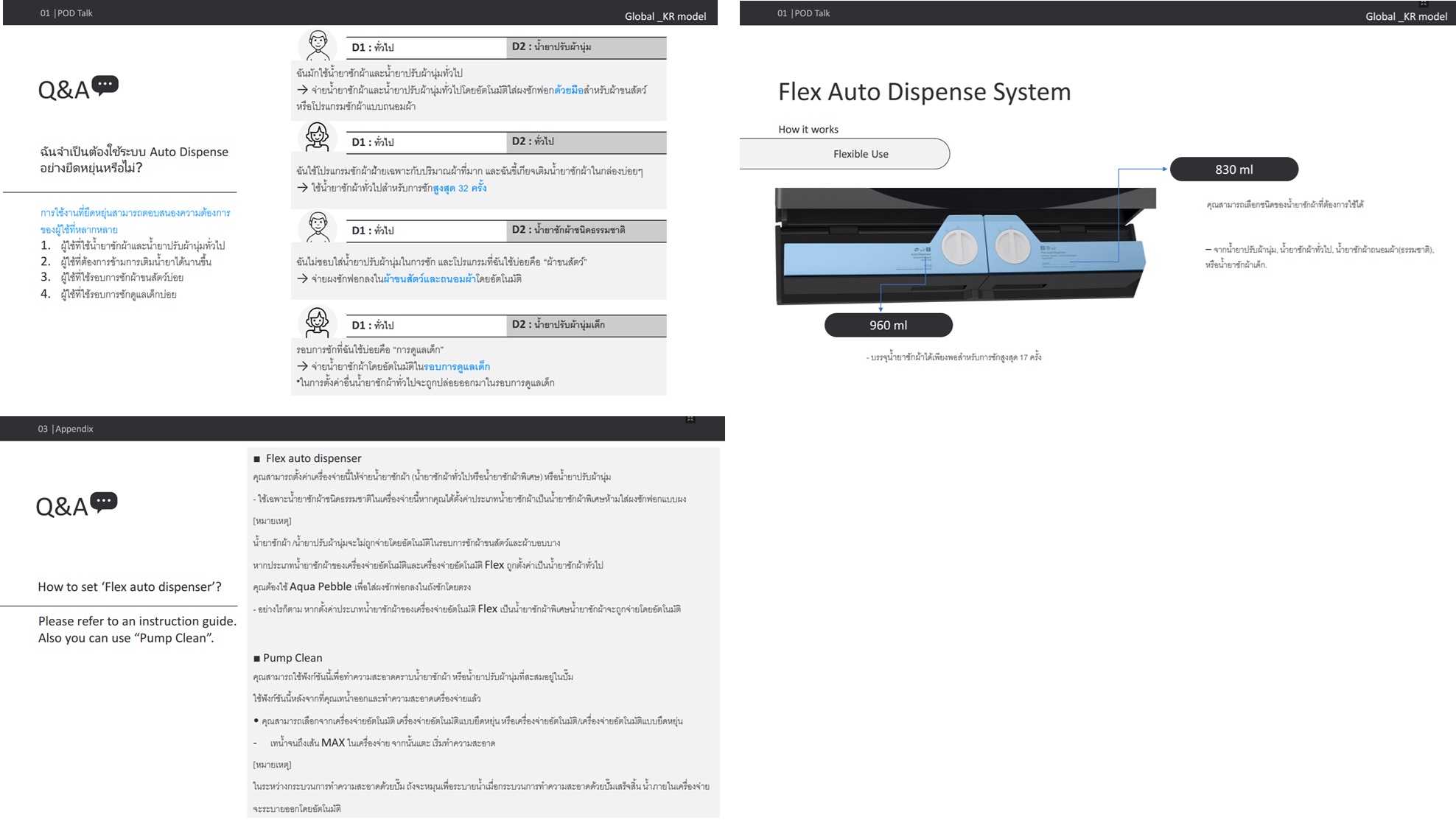This screenshot has width=1456, height=820.
Task: Click the female avatar beside 'D2 : น้ำยาปรับผ้านุ่มเด็ก' row
Action: click(x=318, y=322)
